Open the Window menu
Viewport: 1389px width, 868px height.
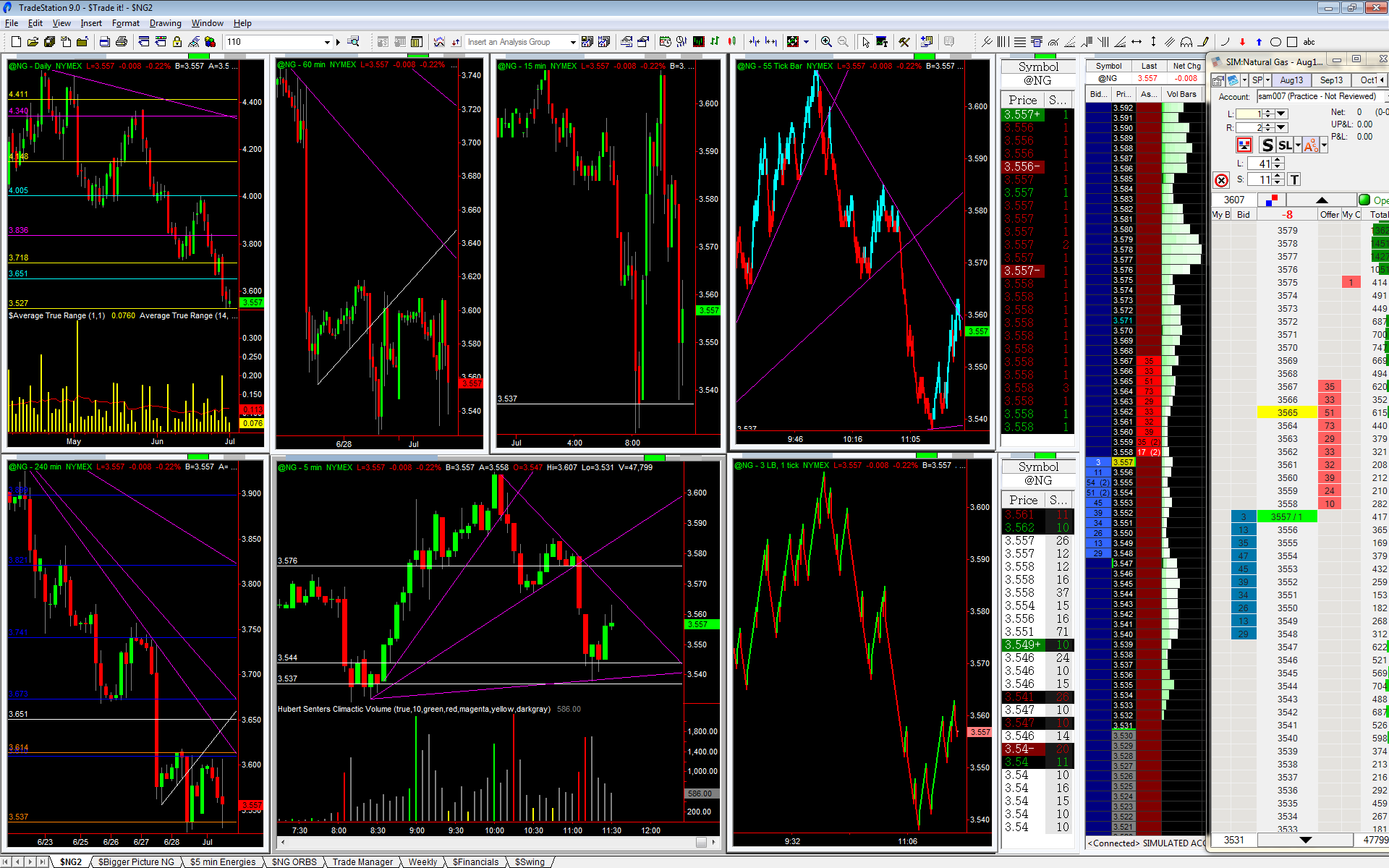coord(207,23)
